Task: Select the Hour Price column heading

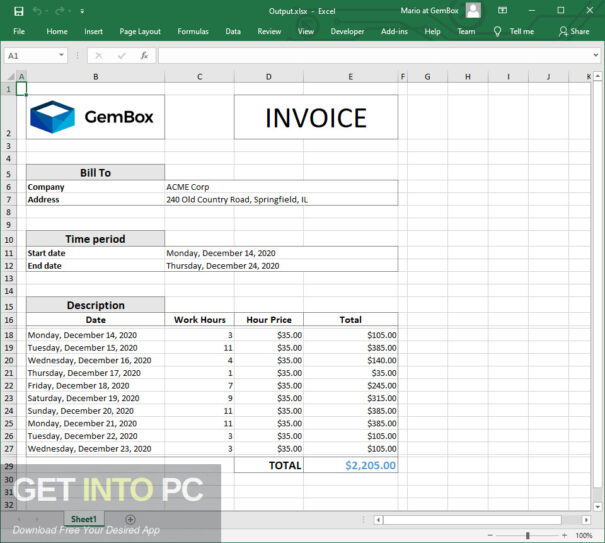Action: point(269,320)
